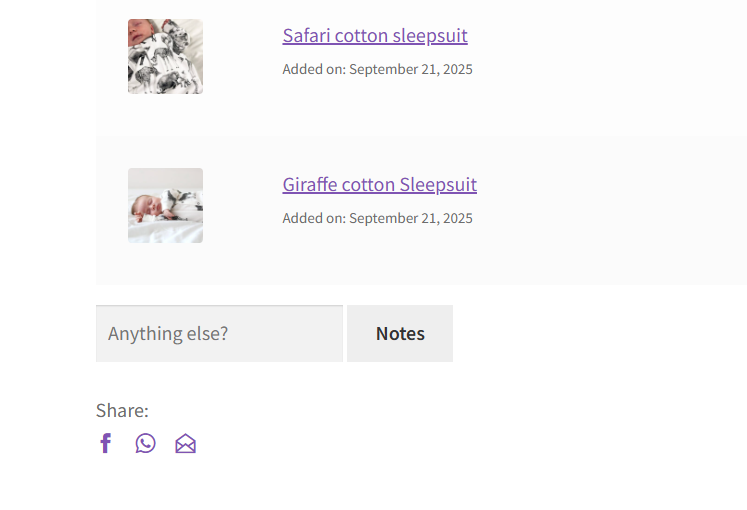This screenshot has width=747, height=510.
Task: Focus the "Anything else?" text field
Action: (219, 334)
